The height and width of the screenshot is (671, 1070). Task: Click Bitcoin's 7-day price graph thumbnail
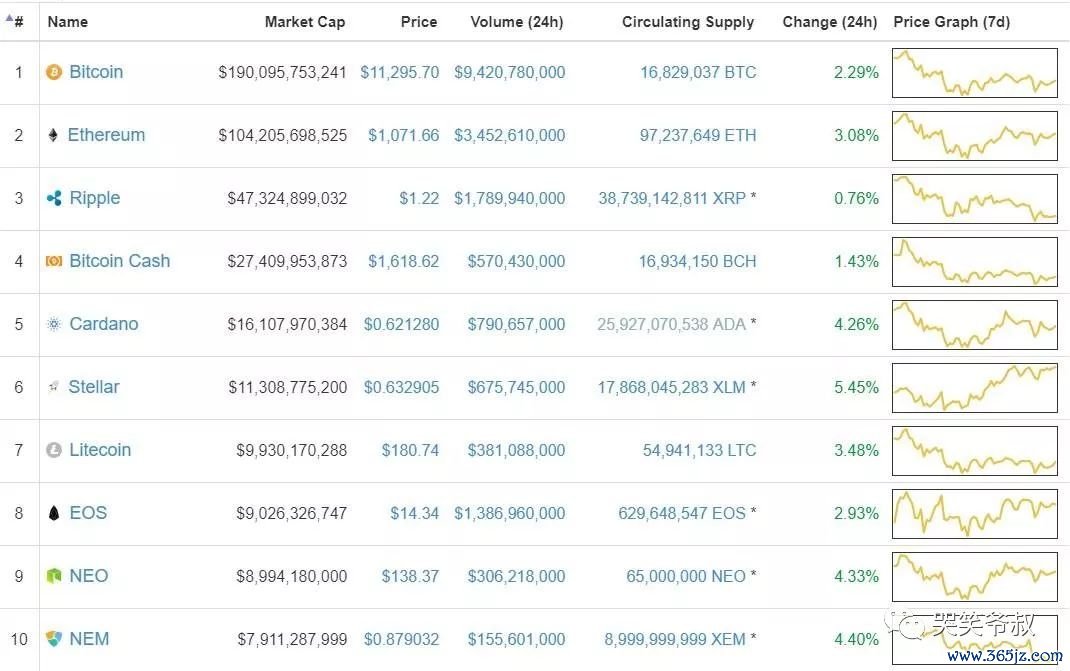(974, 72)
